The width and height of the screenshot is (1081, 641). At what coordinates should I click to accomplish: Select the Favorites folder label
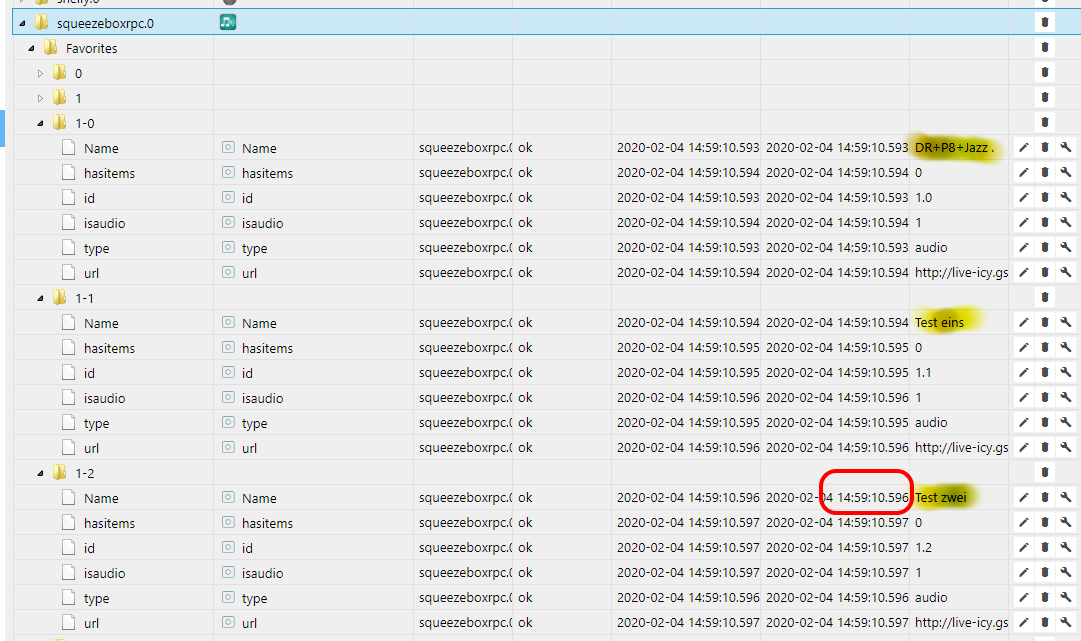coord(91,48)
